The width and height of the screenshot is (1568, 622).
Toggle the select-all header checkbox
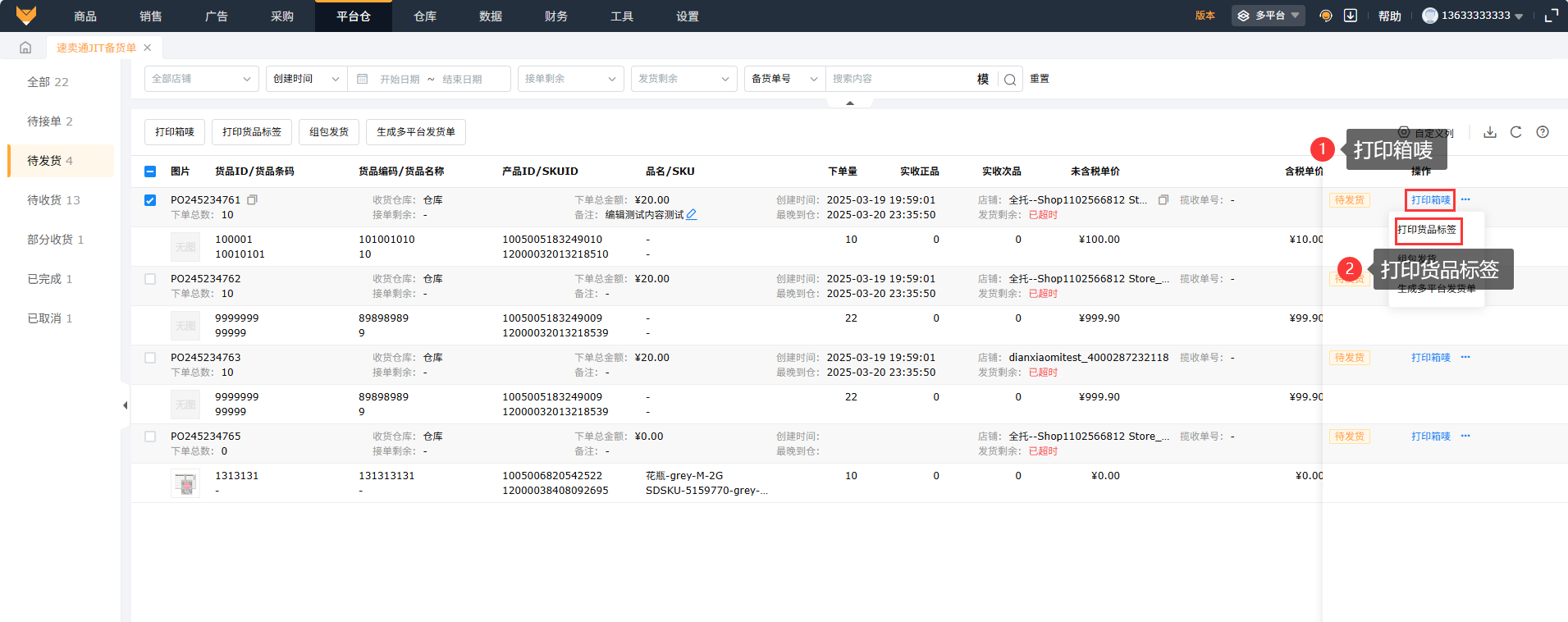click(x=150, y=172)
